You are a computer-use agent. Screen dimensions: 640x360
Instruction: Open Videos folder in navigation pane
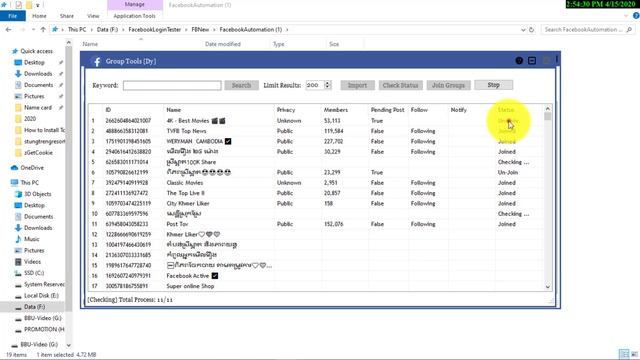pos(32,262)
